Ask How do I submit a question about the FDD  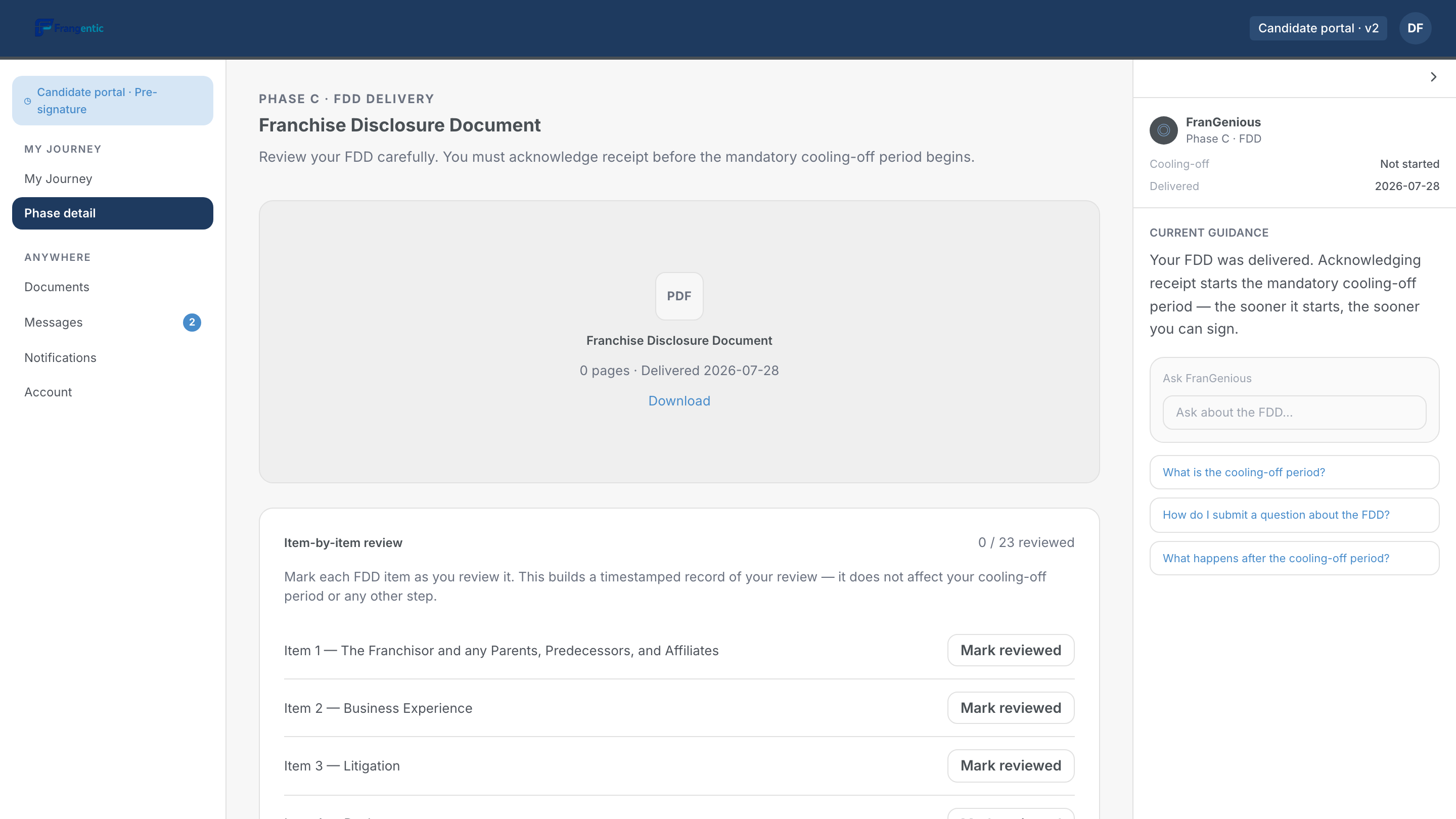pos(1294,515)
